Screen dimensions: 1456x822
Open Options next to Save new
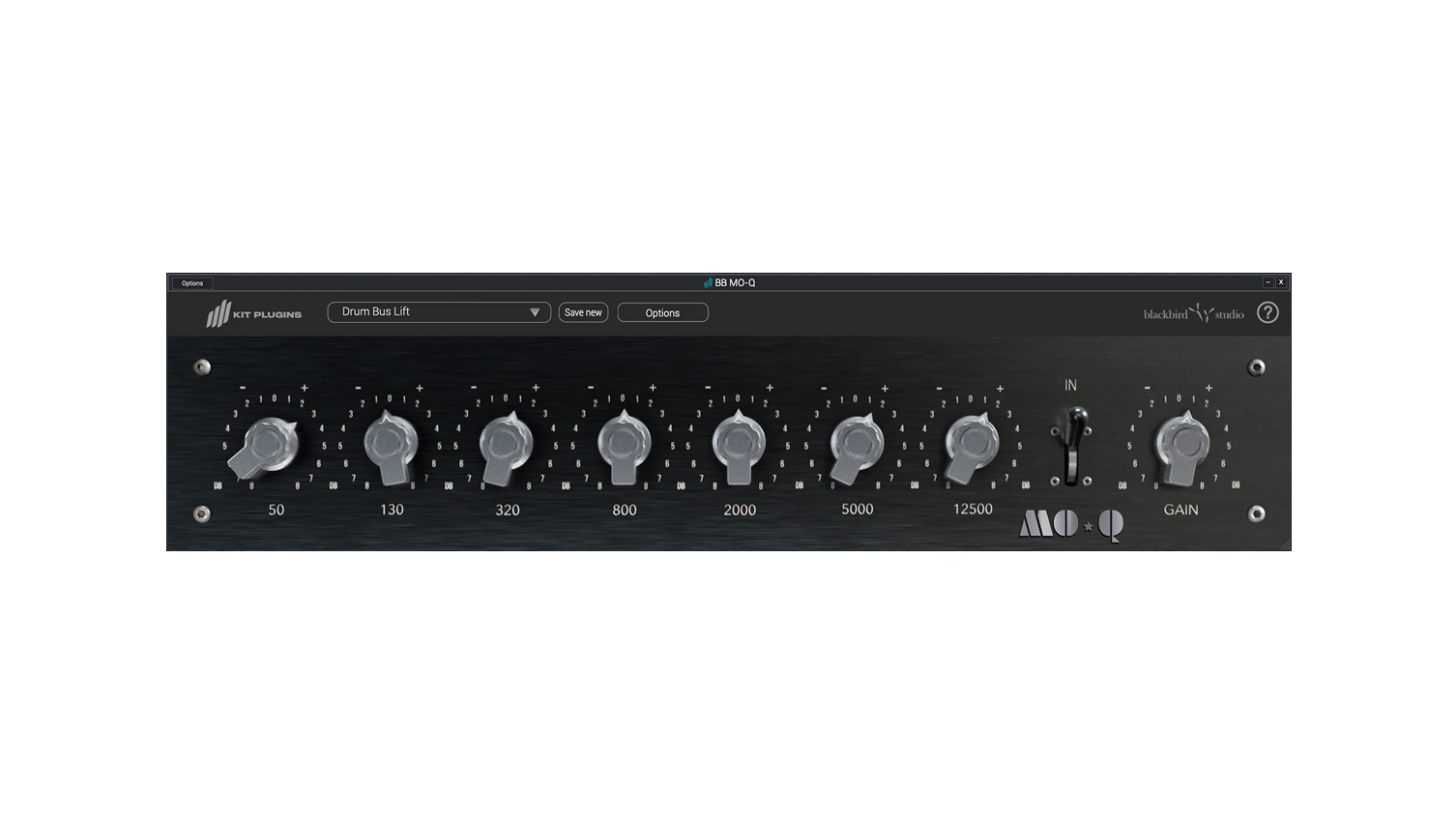tap(662, 312)
